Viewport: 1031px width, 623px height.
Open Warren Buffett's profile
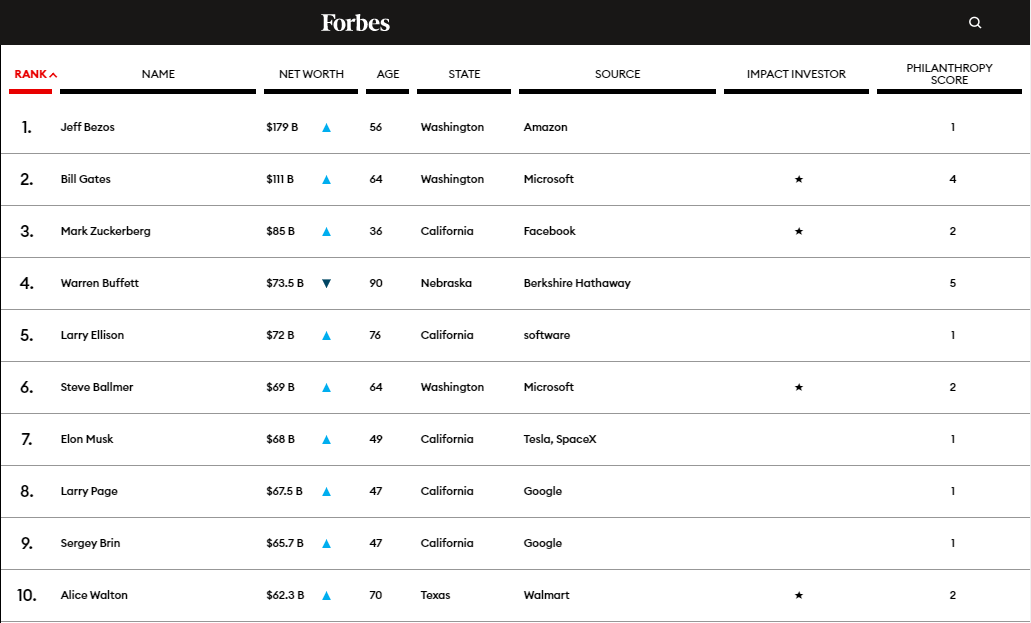[x=100, y=283]
